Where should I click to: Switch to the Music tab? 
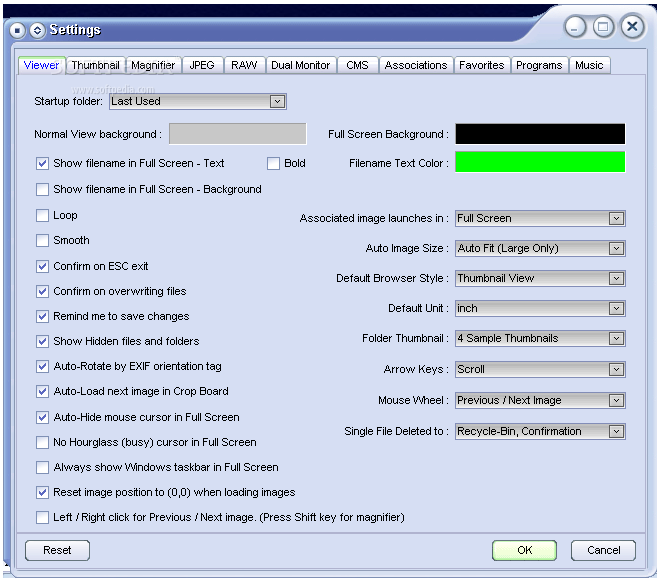[589, 65]
